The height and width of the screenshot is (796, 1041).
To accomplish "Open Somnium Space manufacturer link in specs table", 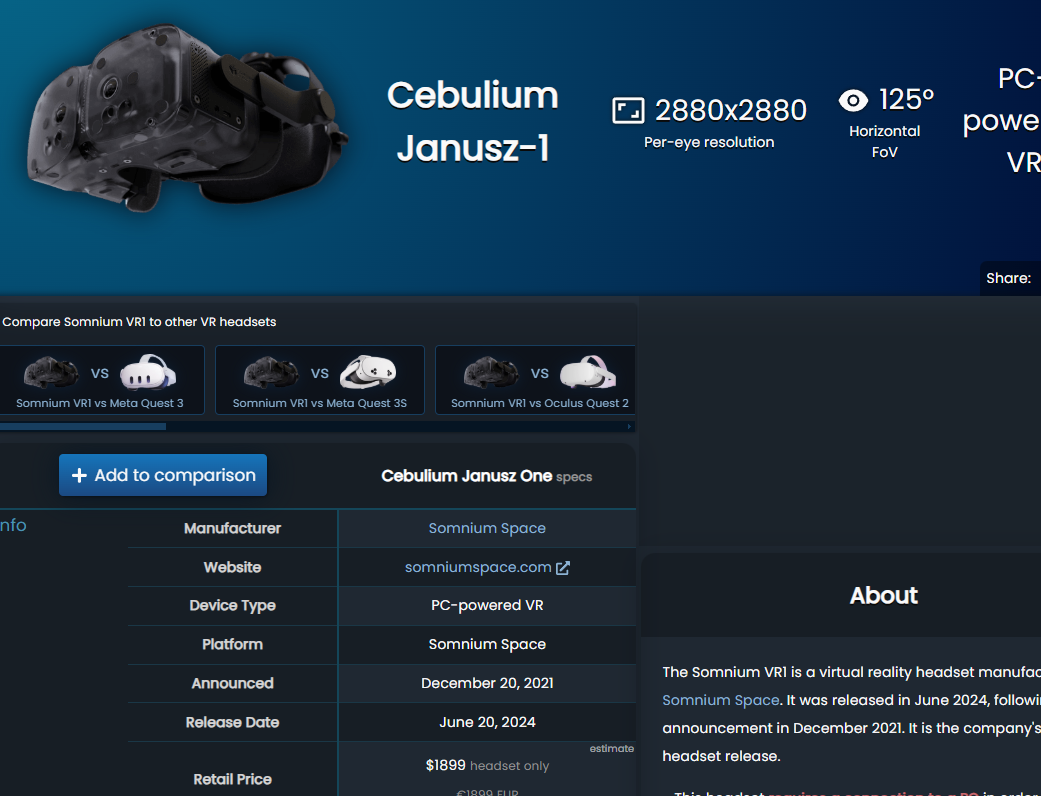I will [x=487, y=528].
